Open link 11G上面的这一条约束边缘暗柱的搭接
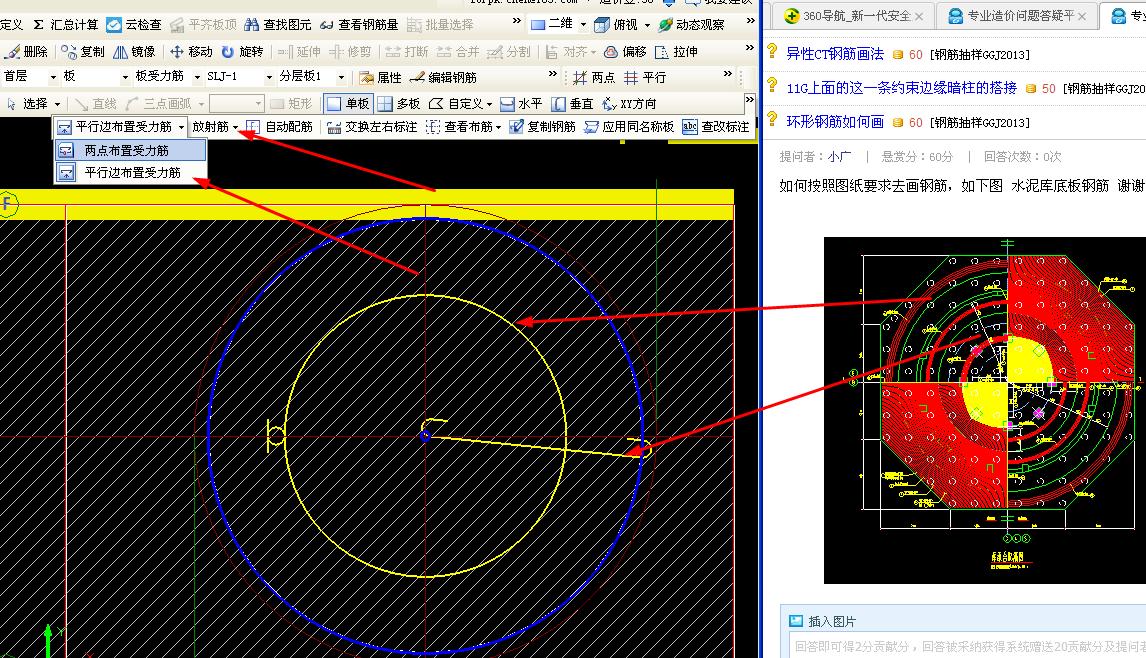This screenshot has height=658, width=1146. point(901,88)
